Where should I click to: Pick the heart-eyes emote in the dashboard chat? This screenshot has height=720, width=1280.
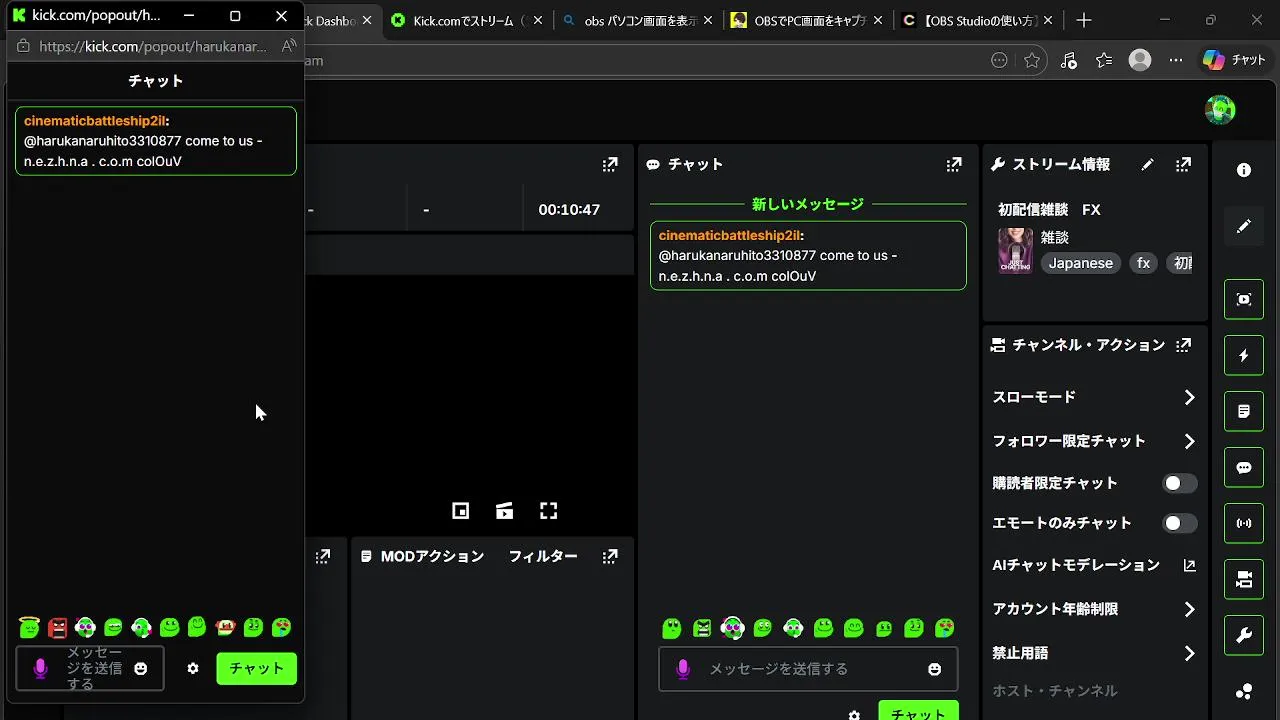click(944, 628)
